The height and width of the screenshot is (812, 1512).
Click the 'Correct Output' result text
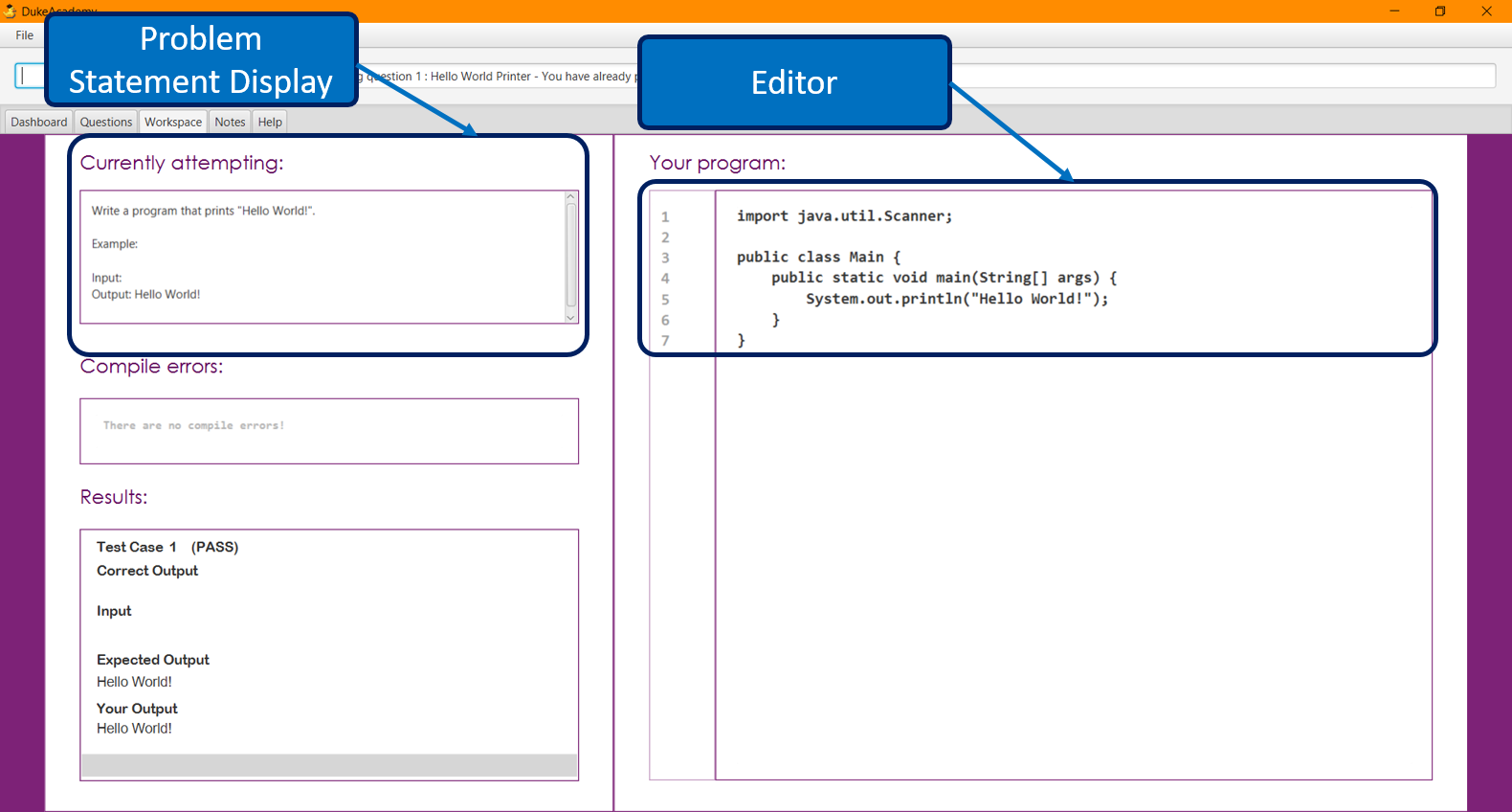pos(147,571)
